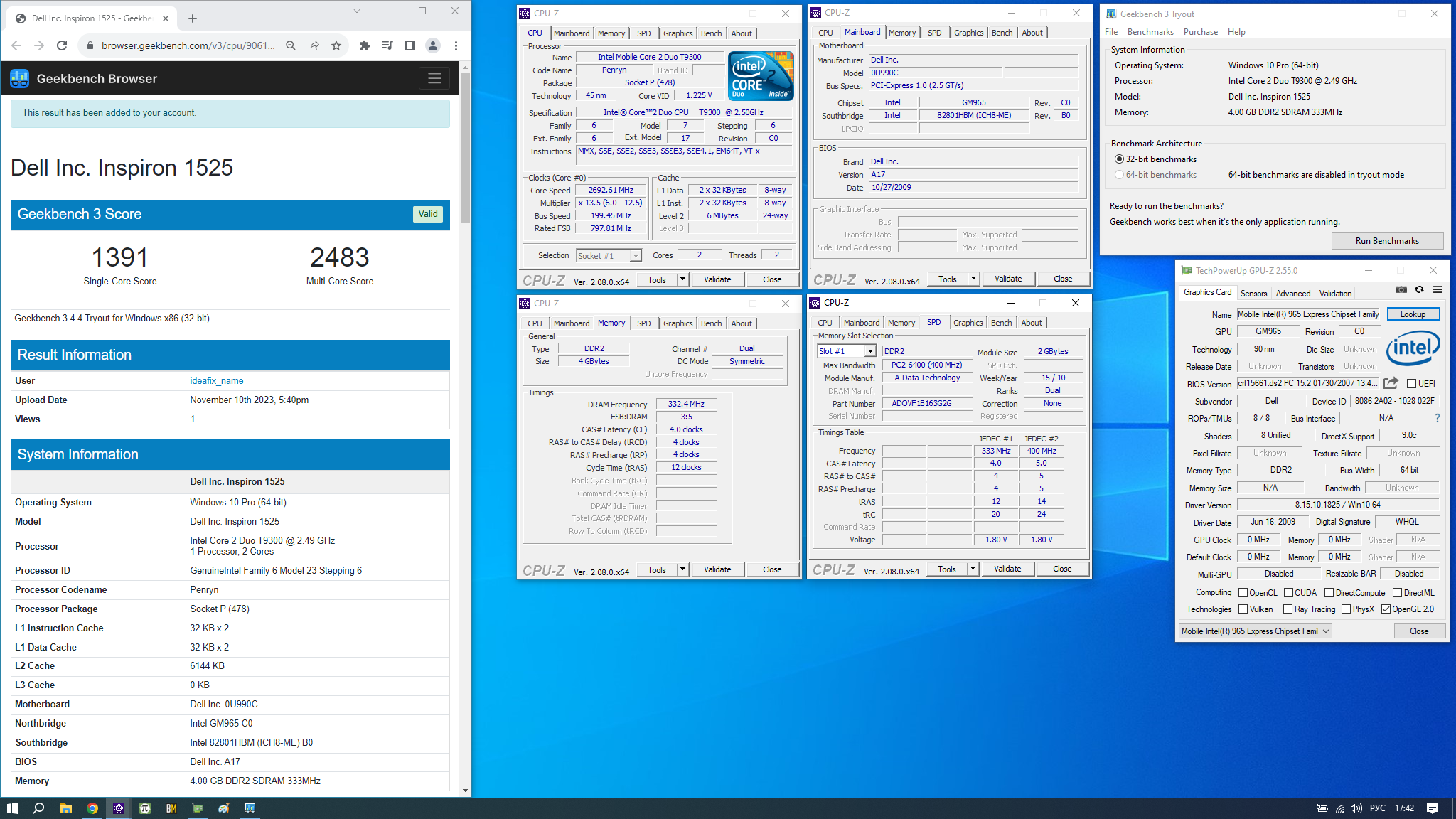Click the Valid badge on Geekbench 3 Score
Image resolution: width=1456 pixels, height=819 pixels.
pos(428,214)
